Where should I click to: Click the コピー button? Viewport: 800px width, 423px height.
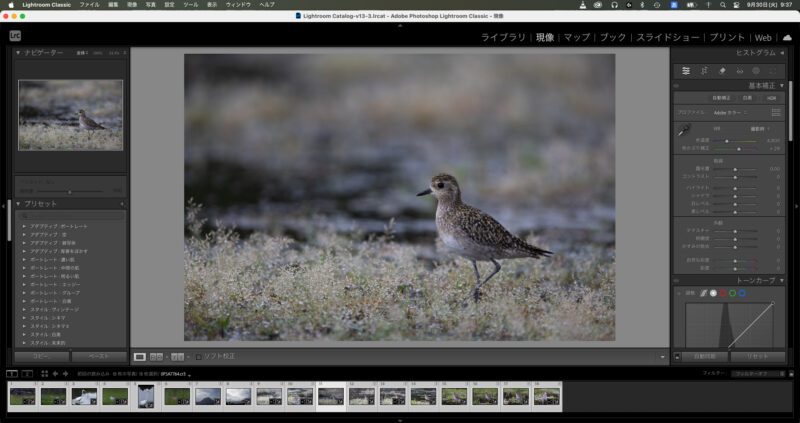pos(41,356)
